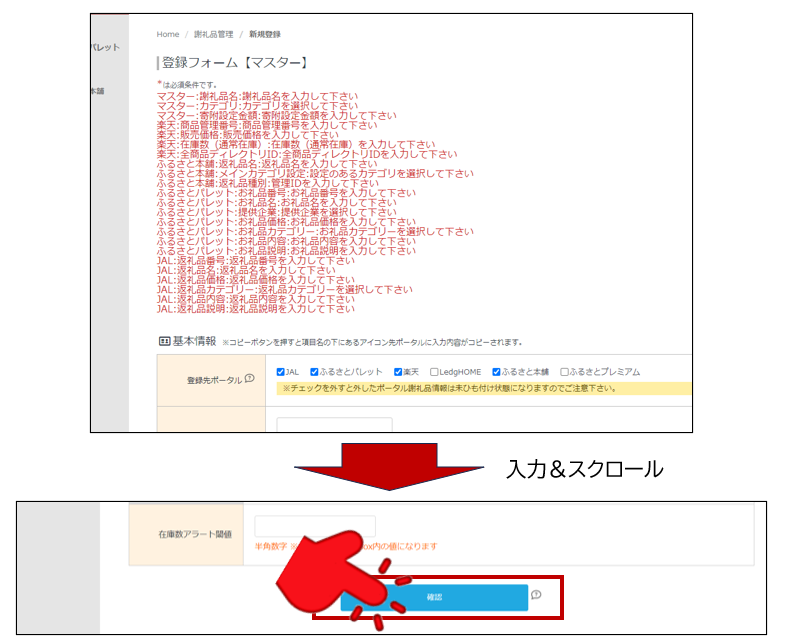This screenshot has width=799, height=643.
Task: Uncheck the ふるさとパレット checkbox
Action: tap(315, 372)
